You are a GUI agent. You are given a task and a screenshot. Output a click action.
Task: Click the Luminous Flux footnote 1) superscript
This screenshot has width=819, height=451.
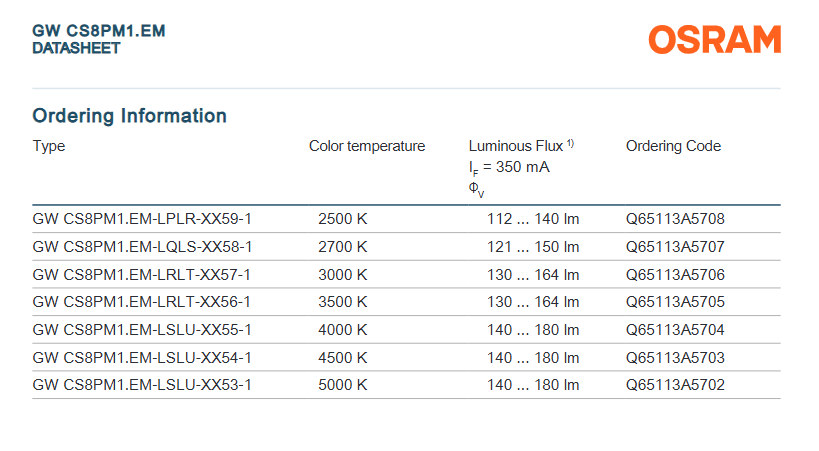pos(570,143)
